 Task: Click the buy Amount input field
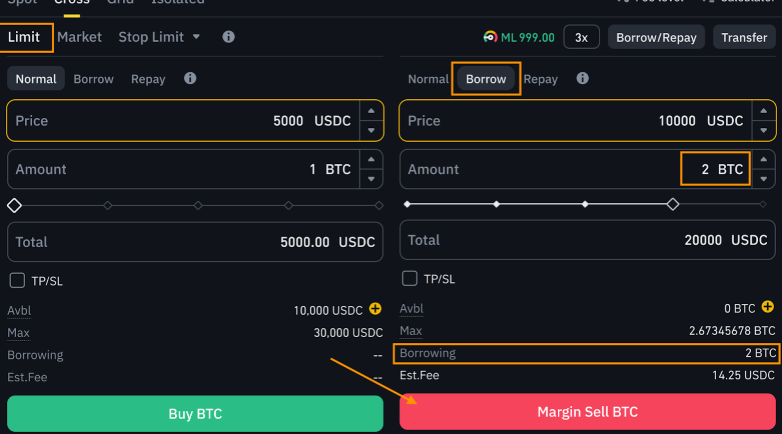coord(184,169)
